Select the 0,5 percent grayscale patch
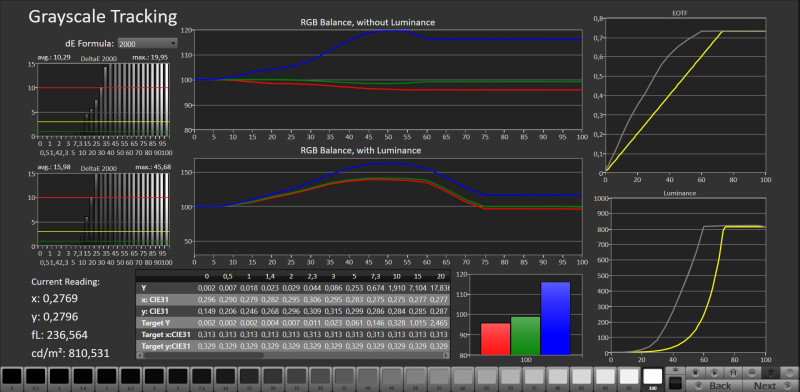 (36, 379)
